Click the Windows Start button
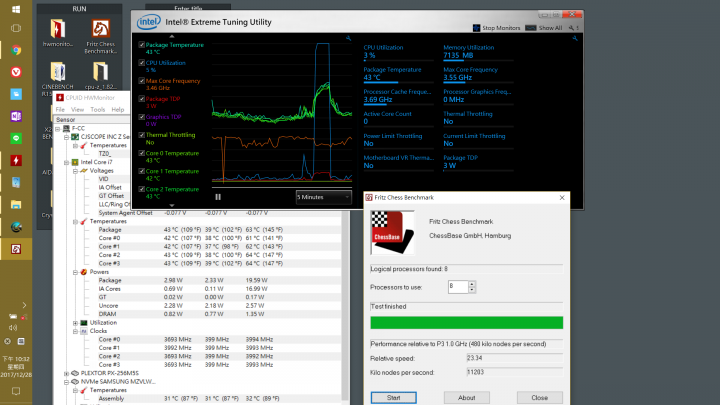 [16, 9]
